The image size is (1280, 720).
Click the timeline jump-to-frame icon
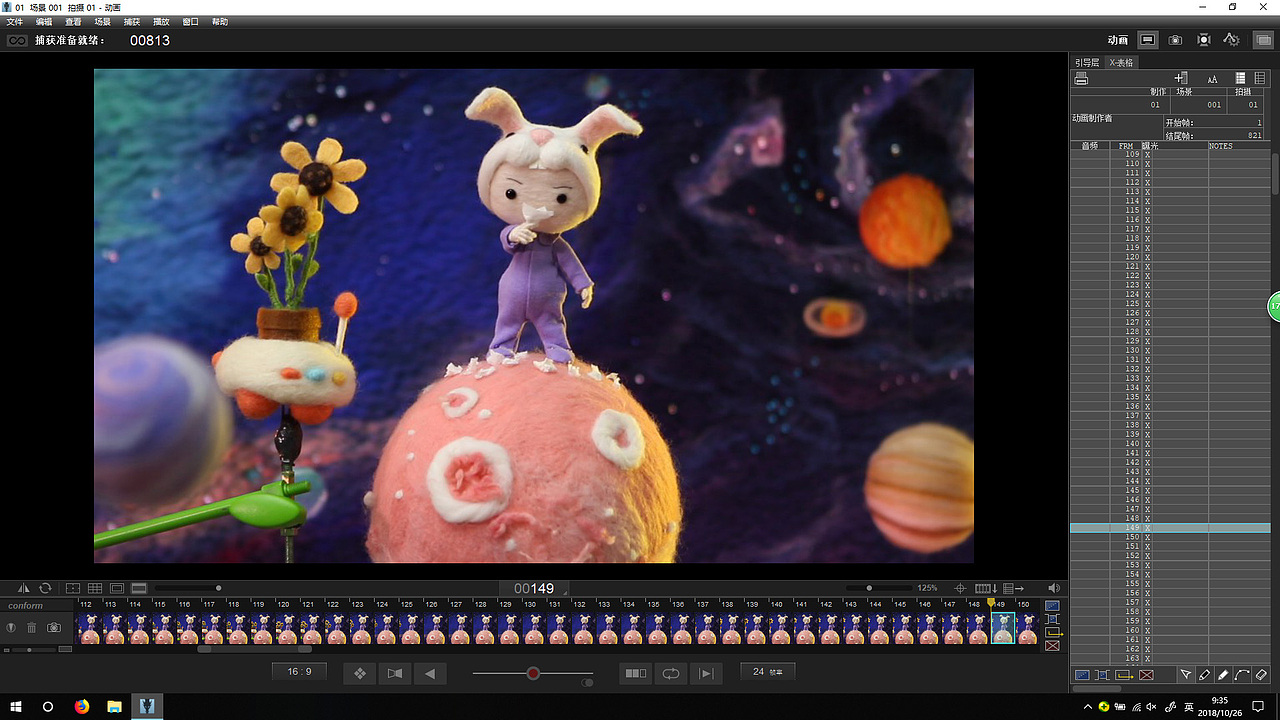click(x=986, y=588)
